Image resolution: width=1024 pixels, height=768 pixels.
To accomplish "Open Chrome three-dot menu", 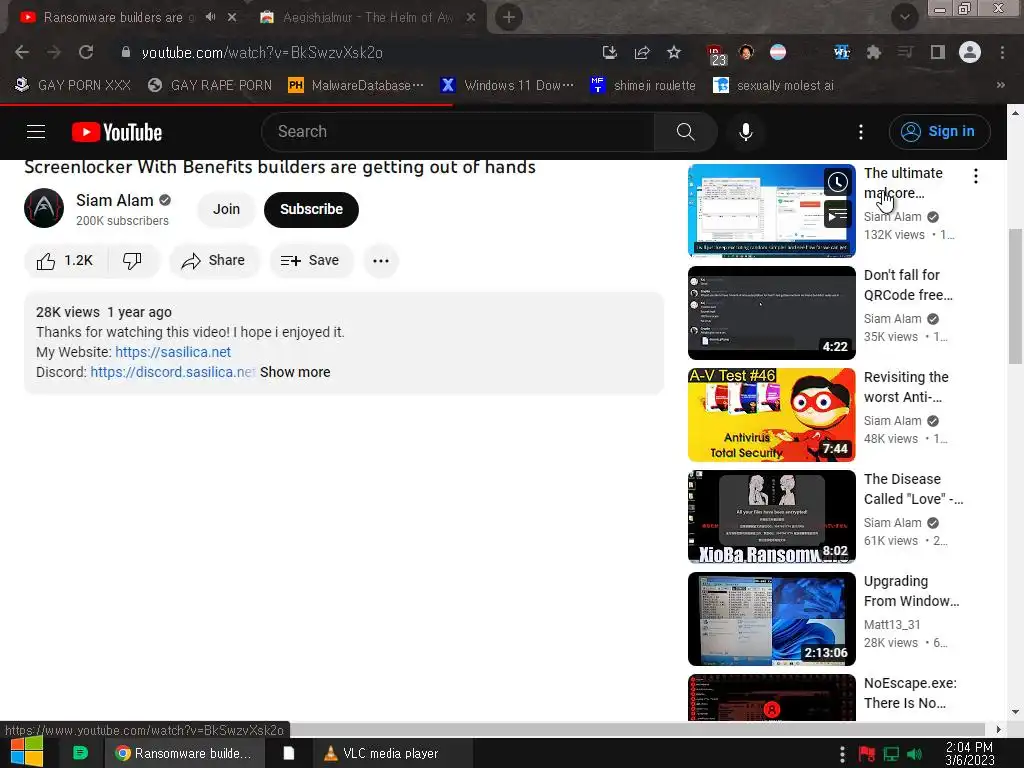I will coord(1002,52).
